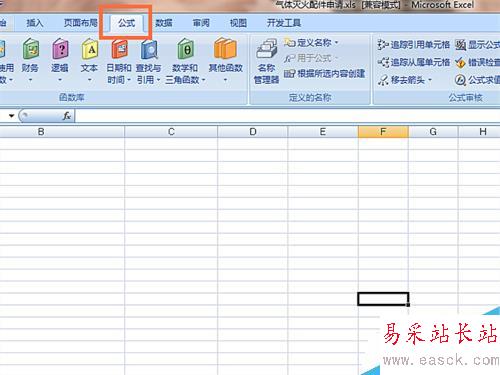Select column H header
The image size is (500, 375).
click(x=479, y=132)
